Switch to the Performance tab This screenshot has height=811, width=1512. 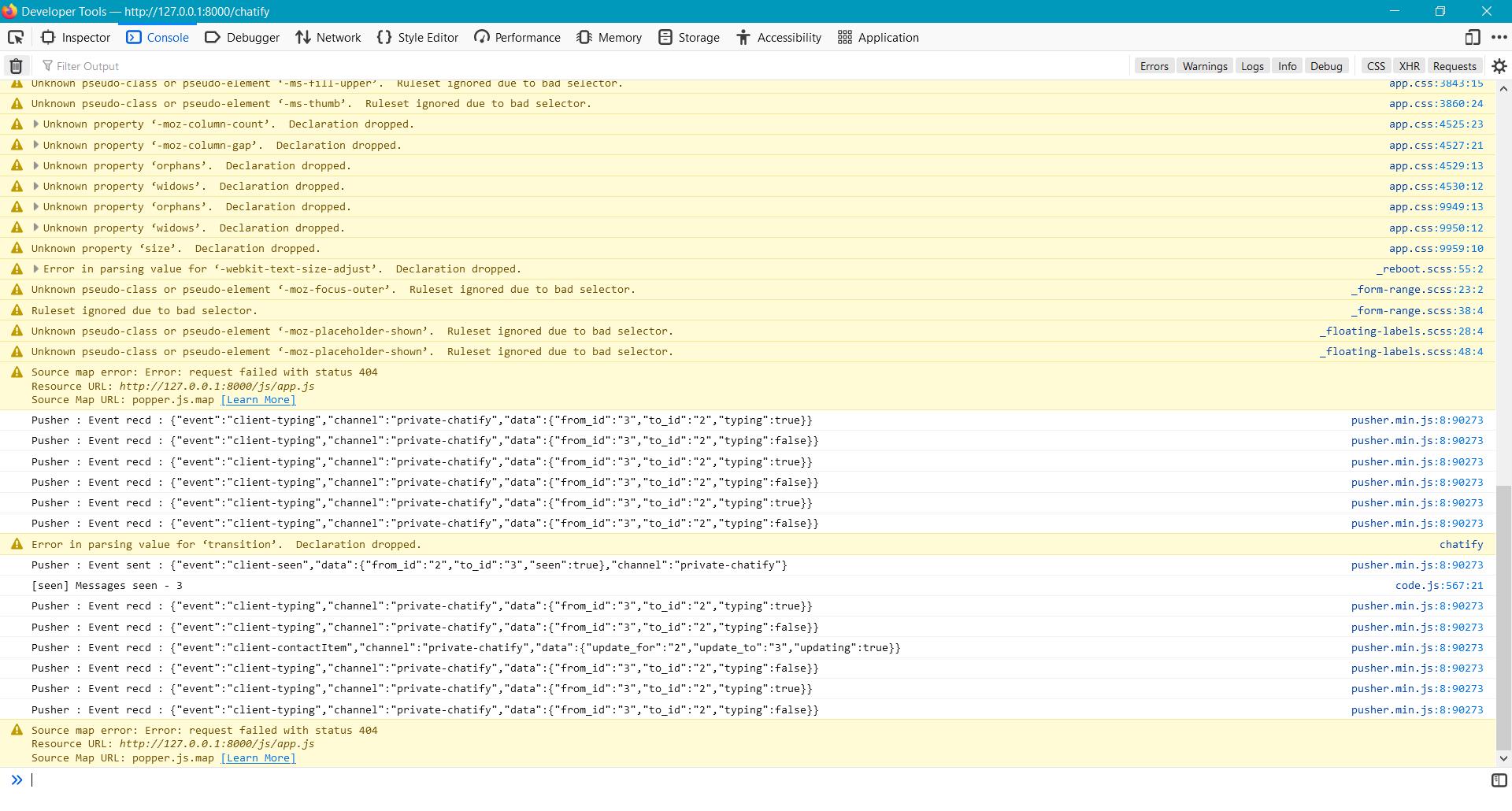[x=517, y=37]
